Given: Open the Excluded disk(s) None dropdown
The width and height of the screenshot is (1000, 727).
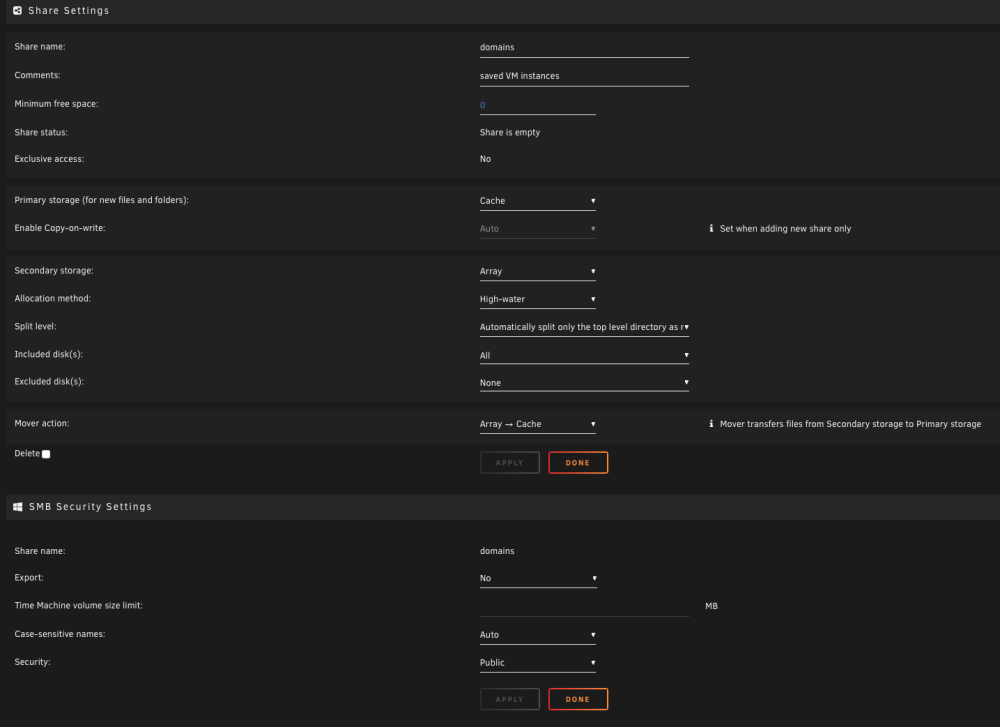Looking at the screenshot, I should click(x=584, y=383).
